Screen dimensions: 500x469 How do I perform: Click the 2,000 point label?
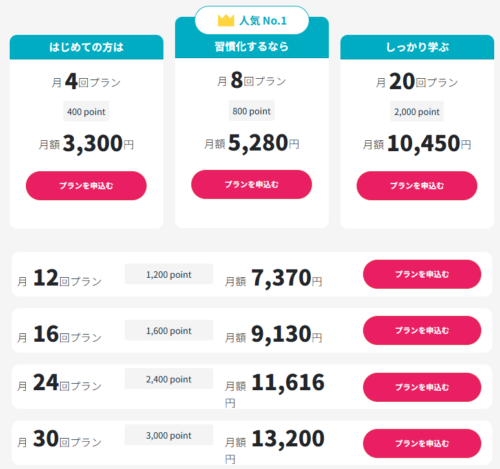tap(417, 111)
